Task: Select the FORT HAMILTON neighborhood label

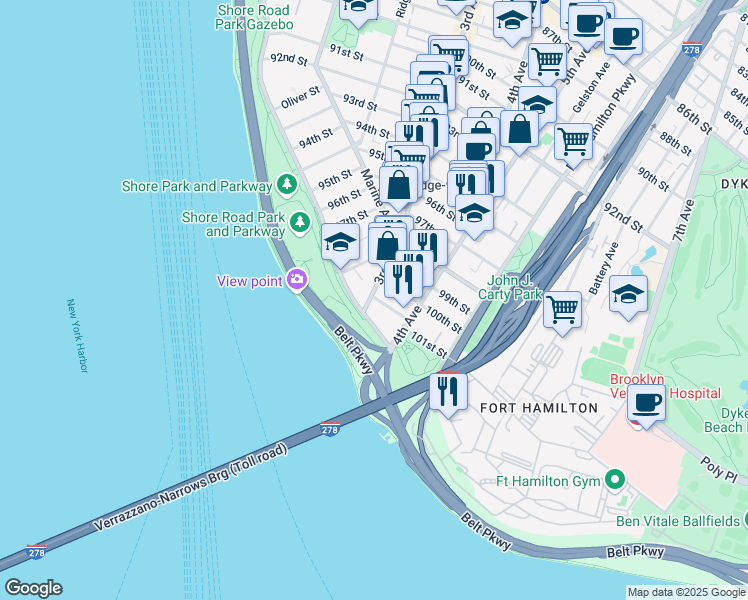Action: click(x=539, y=408)
